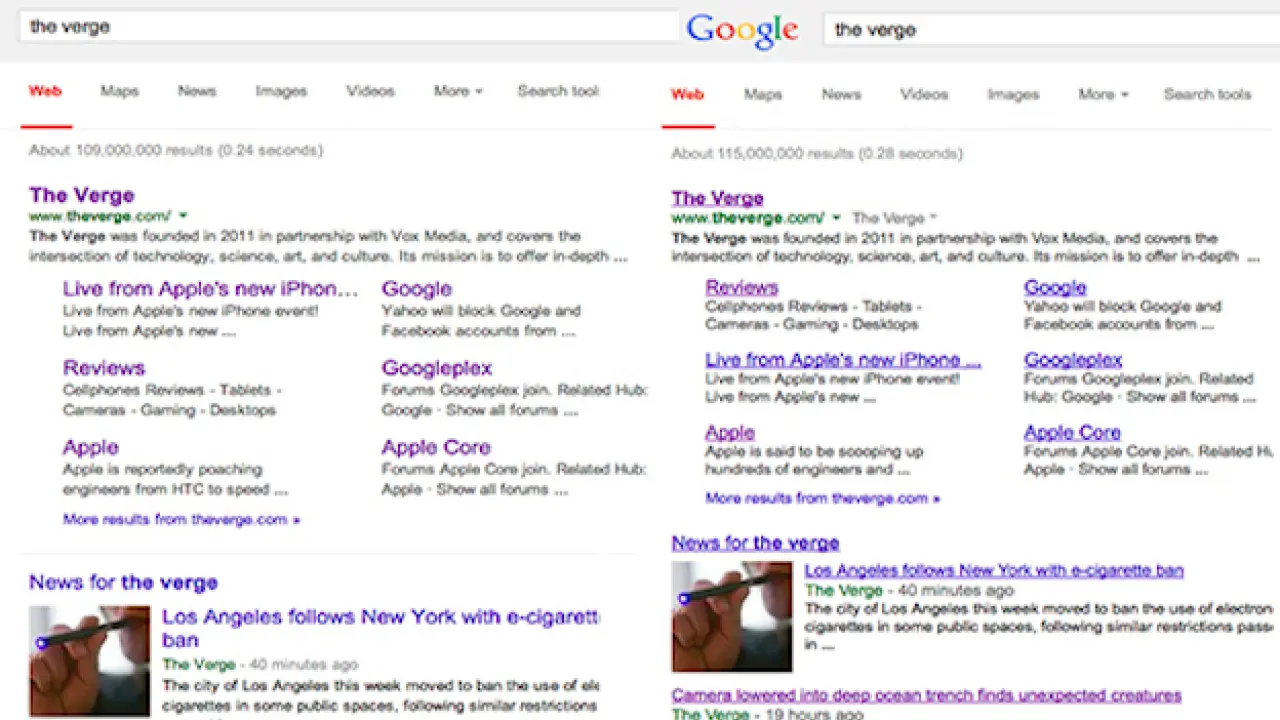Open the non-underlined 'The Verge' main result title
This screenshot has height=720, width=1280.
click(x=81, y=195)
